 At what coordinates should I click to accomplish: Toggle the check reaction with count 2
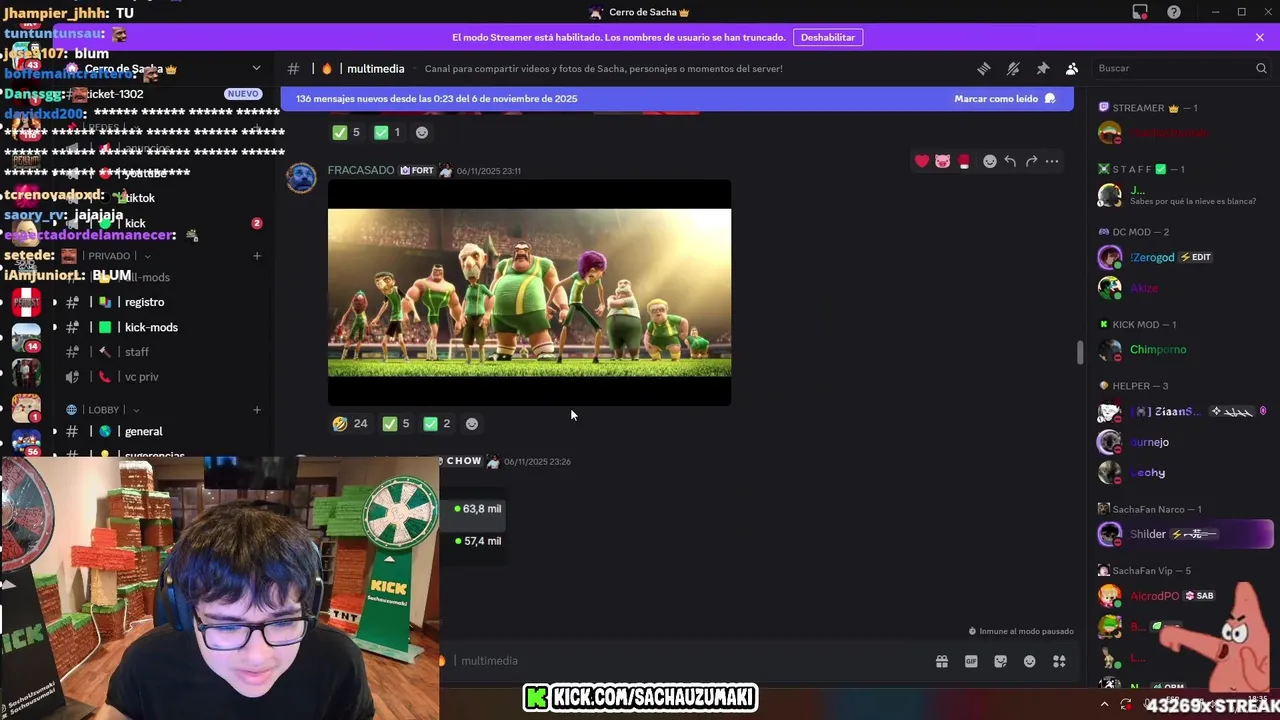pos(437,424)
